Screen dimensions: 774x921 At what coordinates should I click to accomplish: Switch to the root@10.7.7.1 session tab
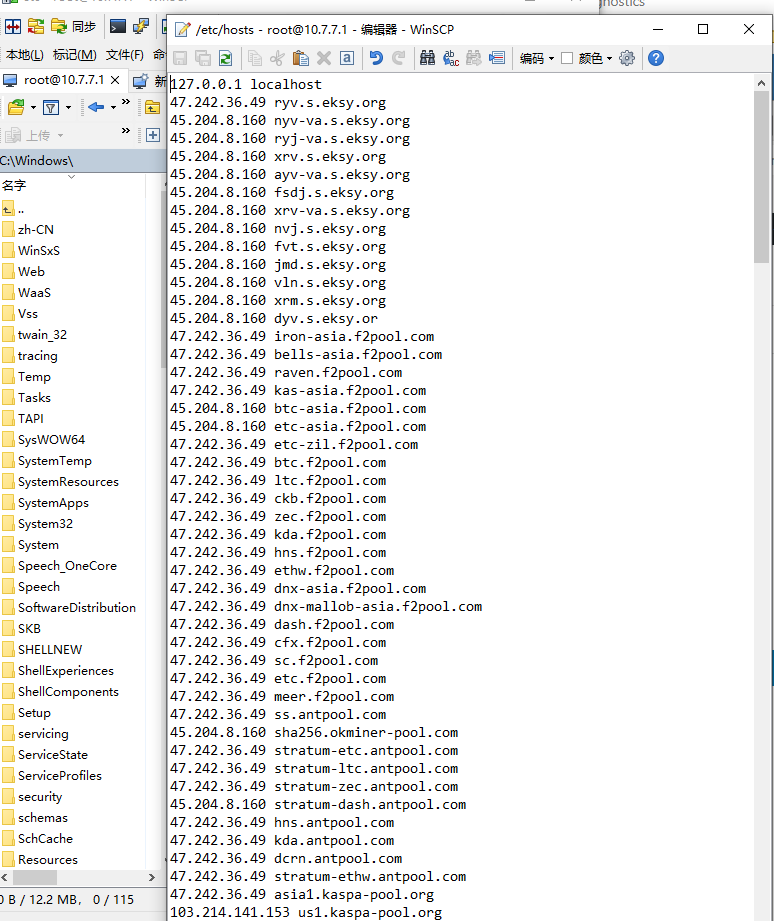click(x=62, y=80)
